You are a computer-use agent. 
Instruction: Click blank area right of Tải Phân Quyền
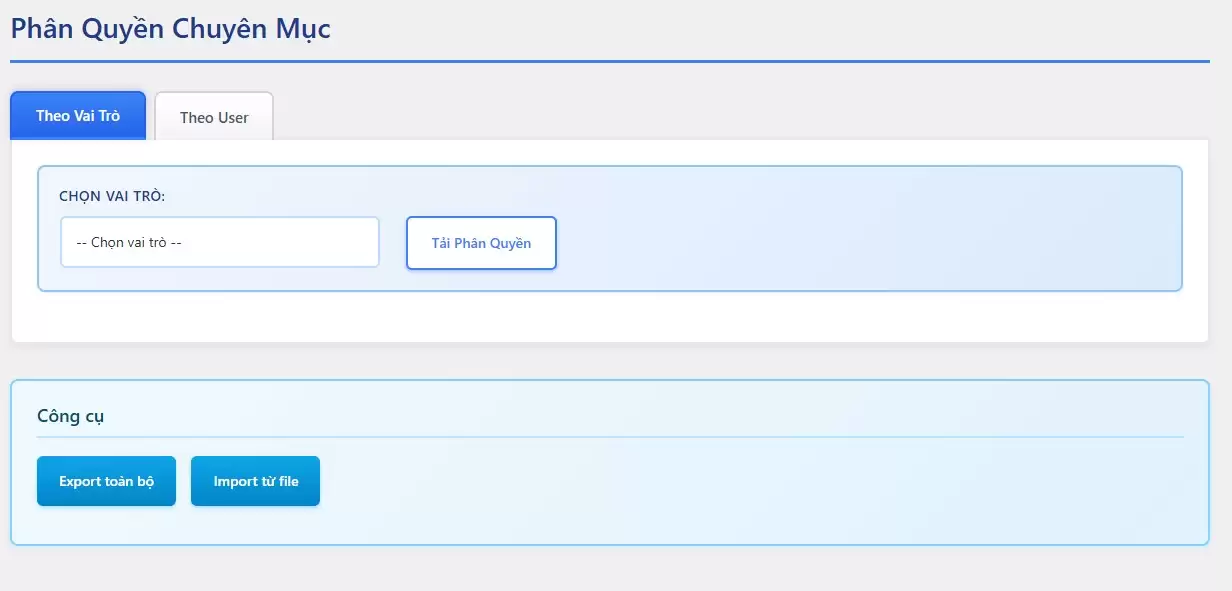click(850, 243)
